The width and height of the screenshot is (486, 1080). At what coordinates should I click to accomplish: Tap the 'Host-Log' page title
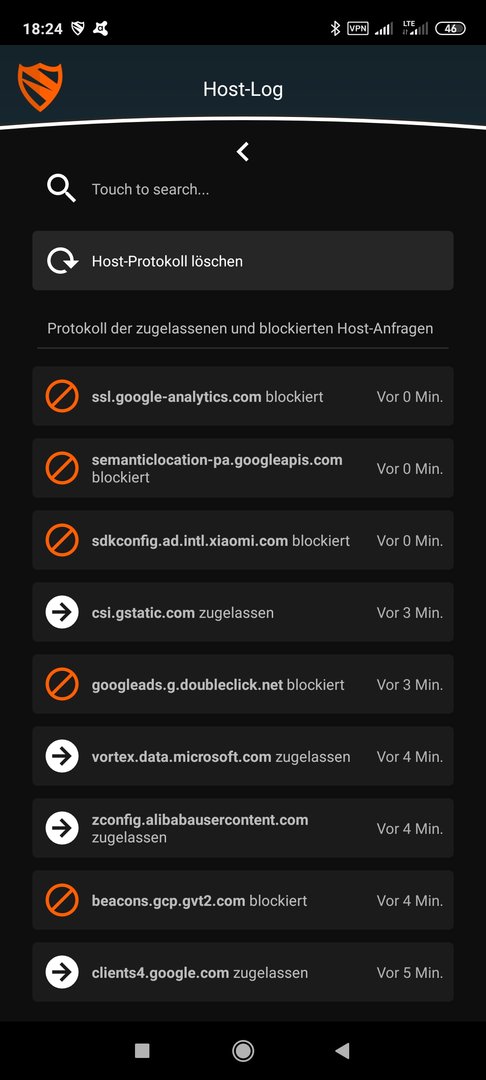point(243,89)
